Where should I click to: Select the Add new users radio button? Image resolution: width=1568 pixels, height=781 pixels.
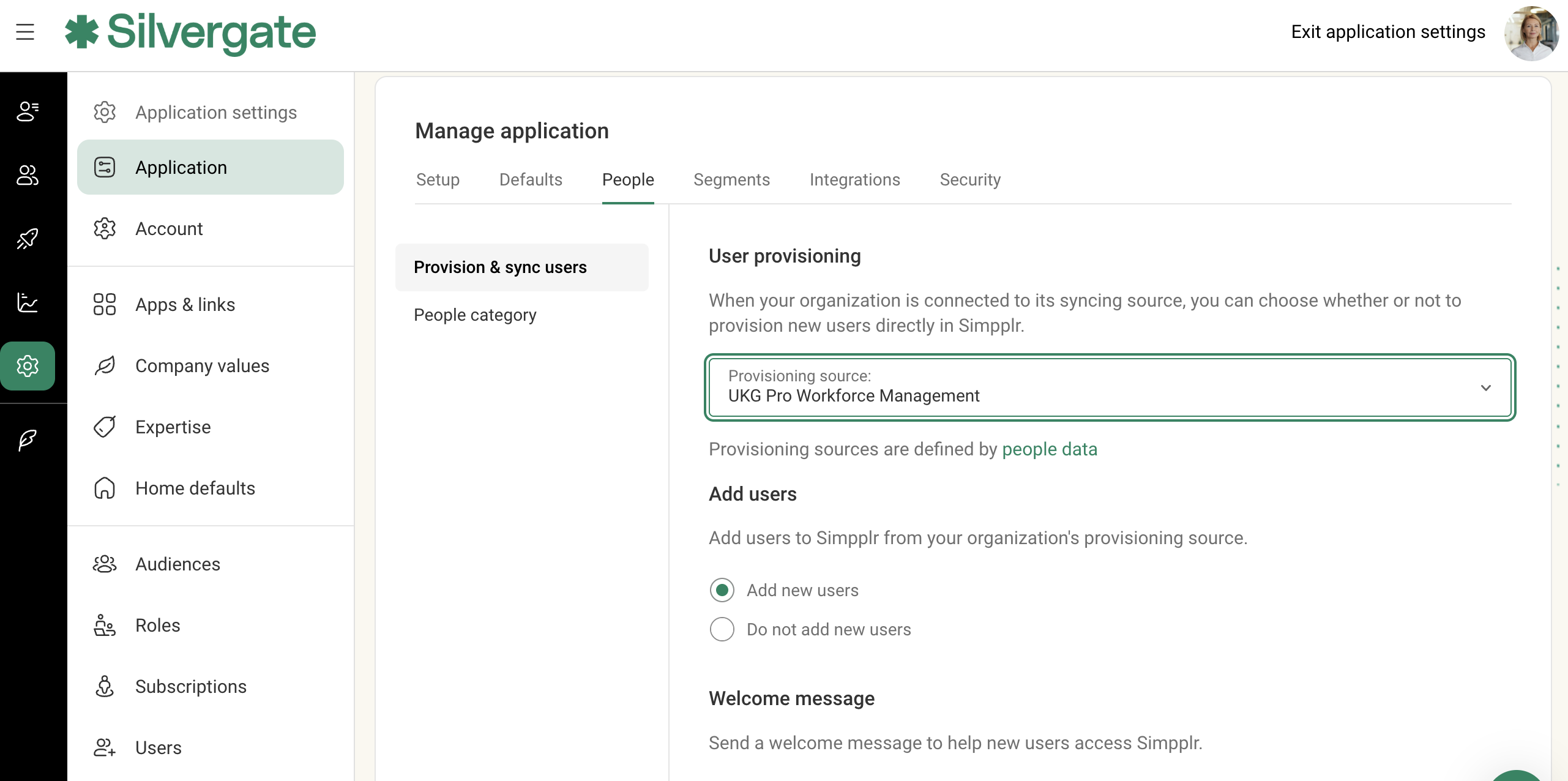coord(722,590)
